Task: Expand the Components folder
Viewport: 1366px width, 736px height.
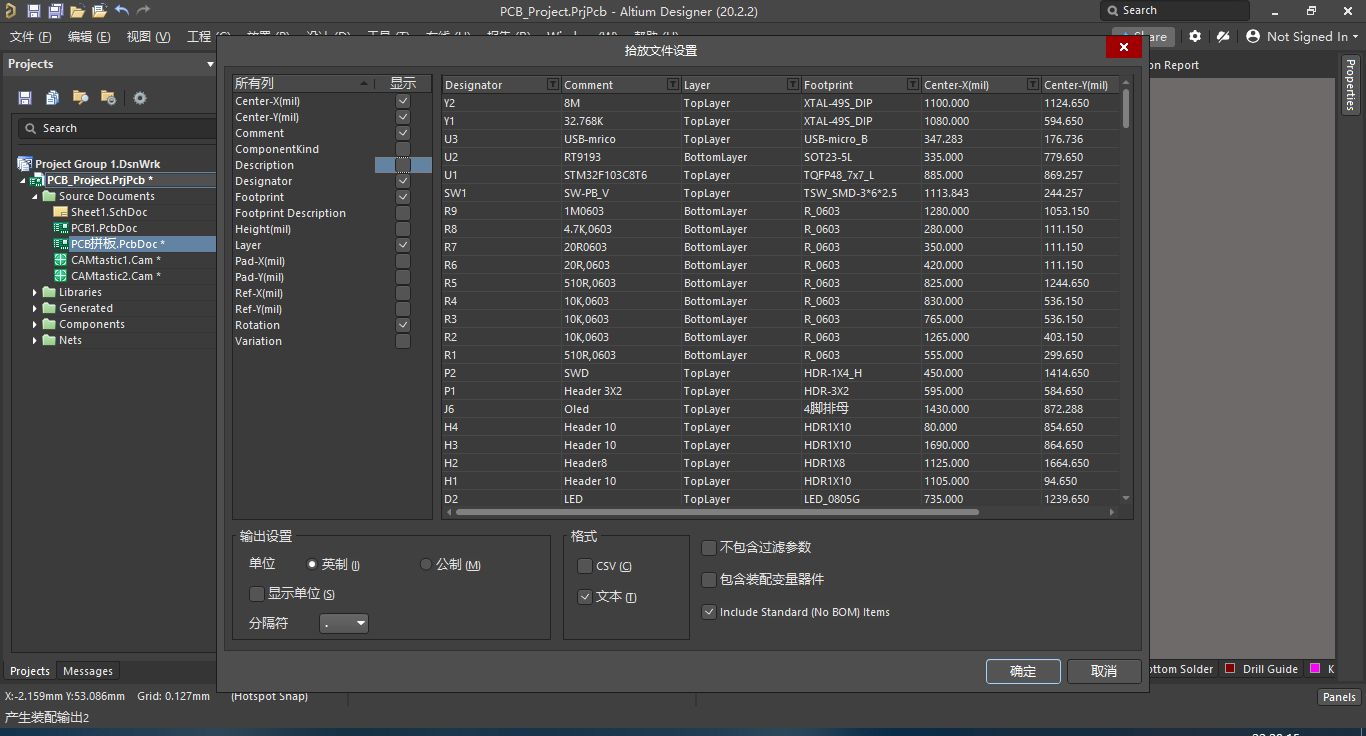Action: [35, 324]
